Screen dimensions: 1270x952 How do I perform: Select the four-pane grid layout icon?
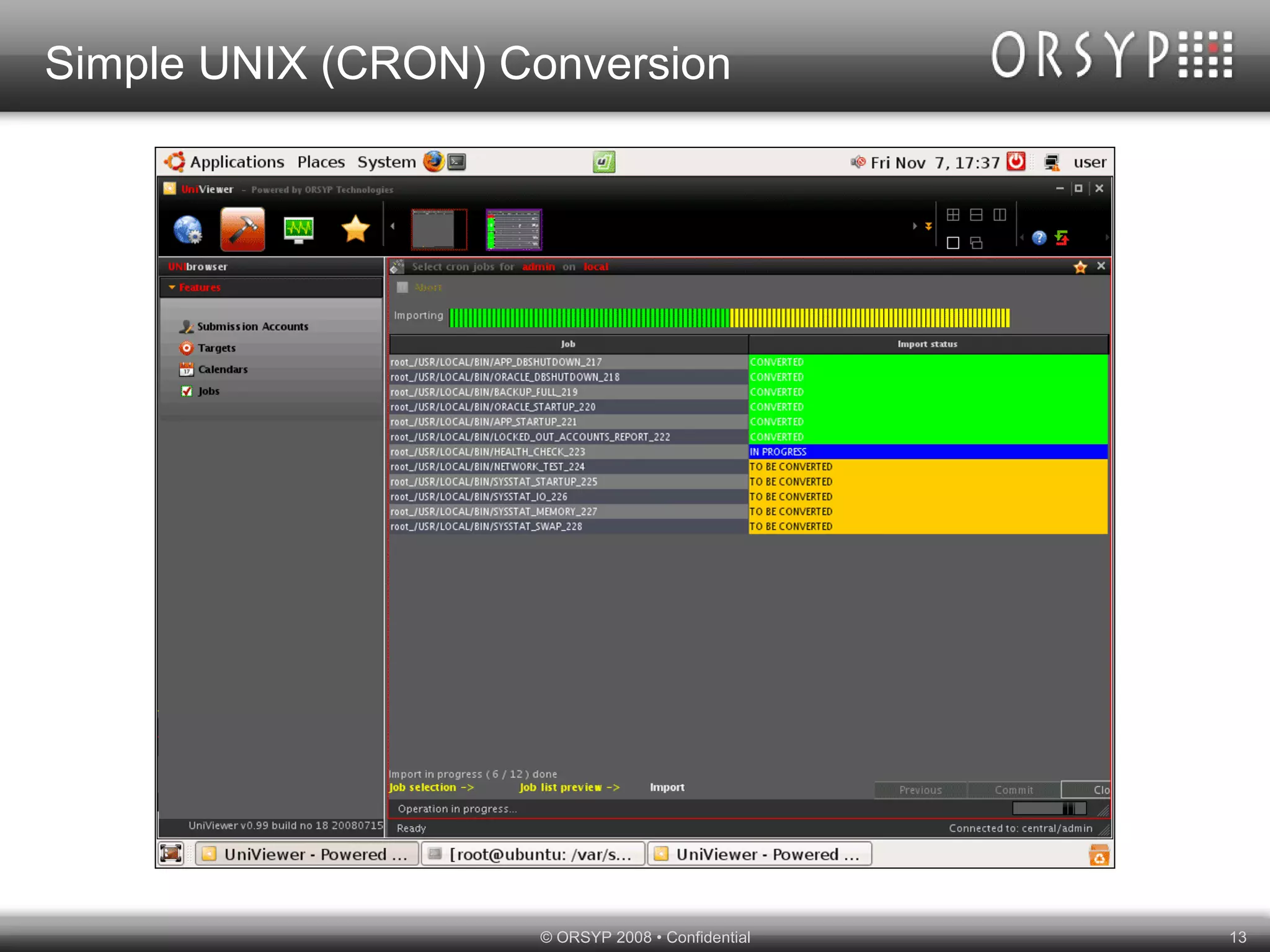953,215
